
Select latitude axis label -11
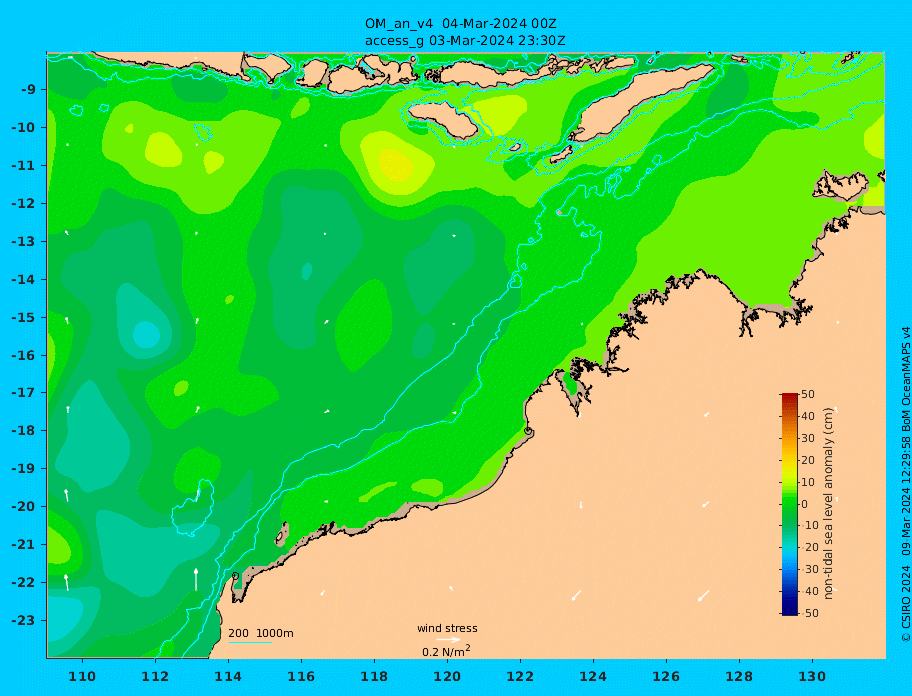pyautogui.click(x=26, y=166)
